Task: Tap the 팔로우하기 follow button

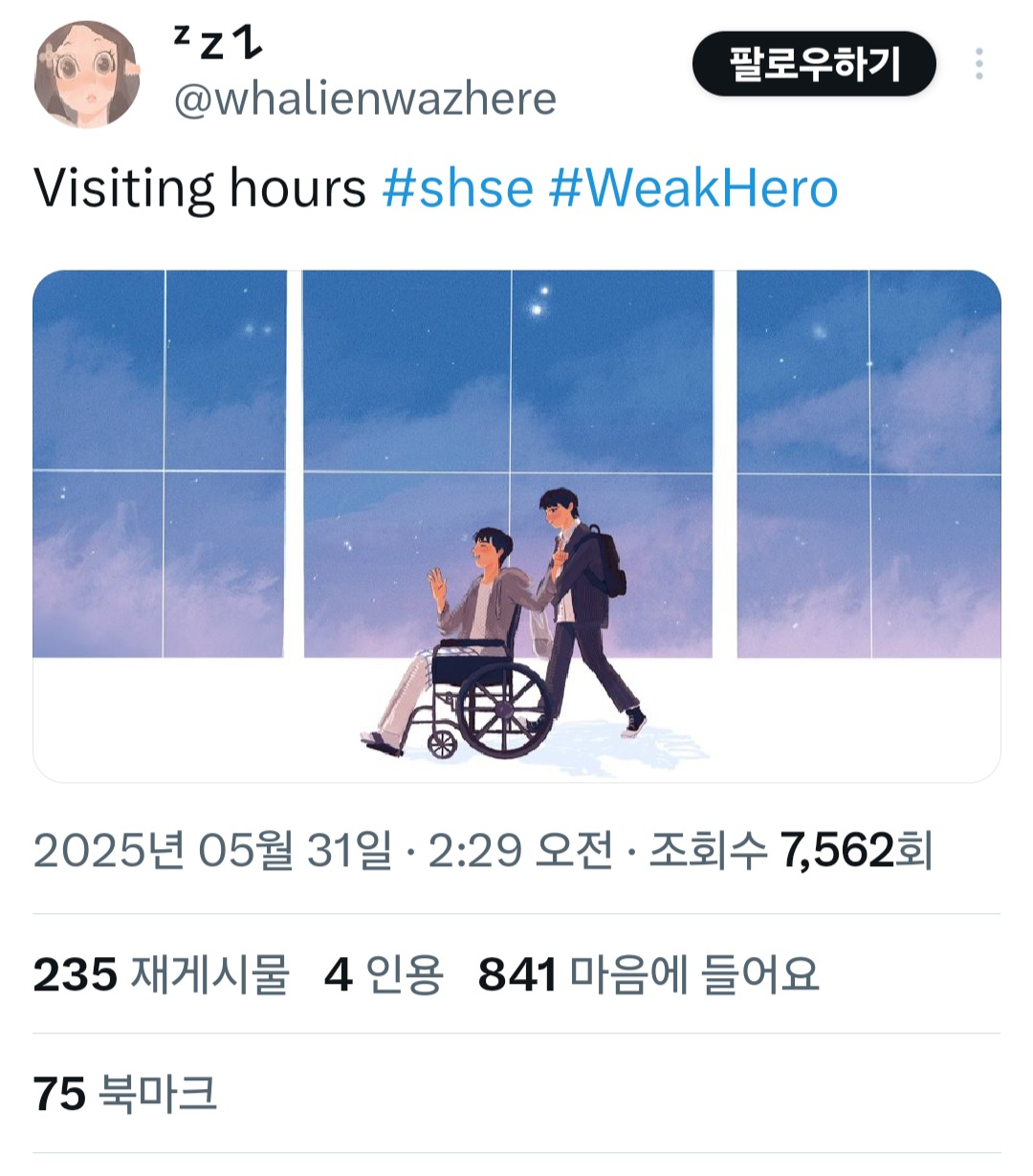Action: pos(814,64)
